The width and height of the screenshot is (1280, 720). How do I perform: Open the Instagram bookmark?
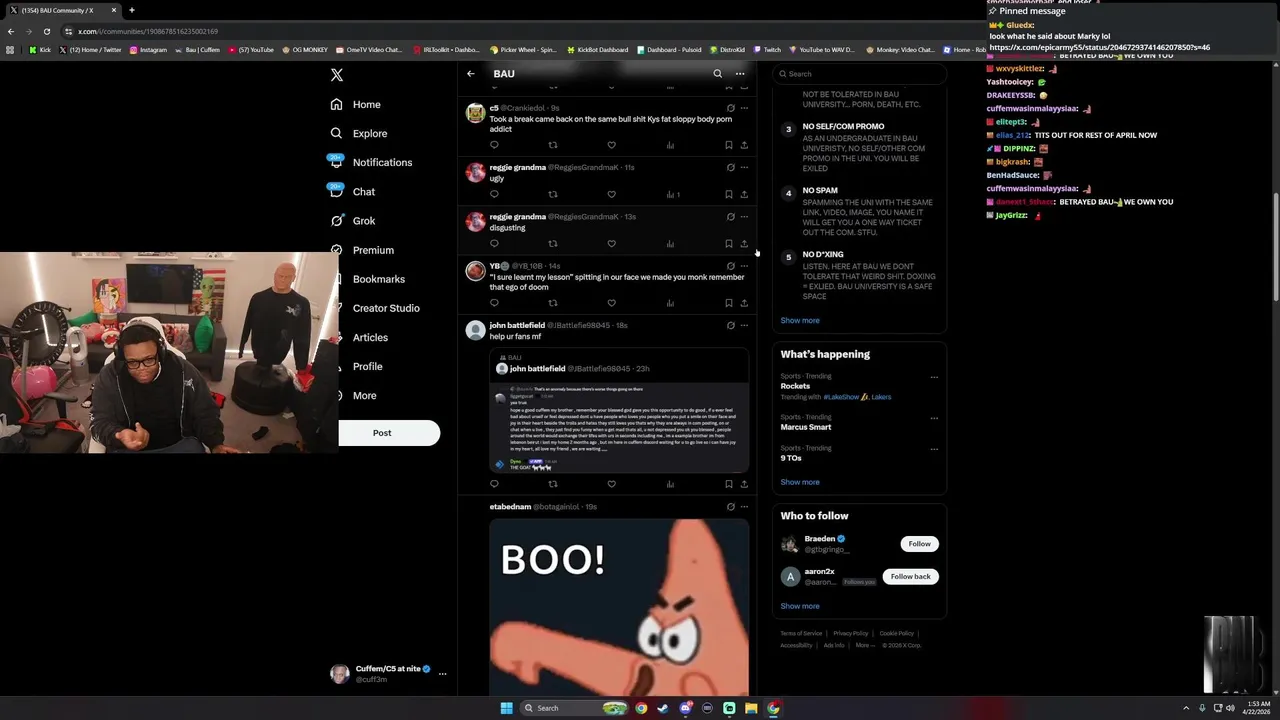coord(148,49)
